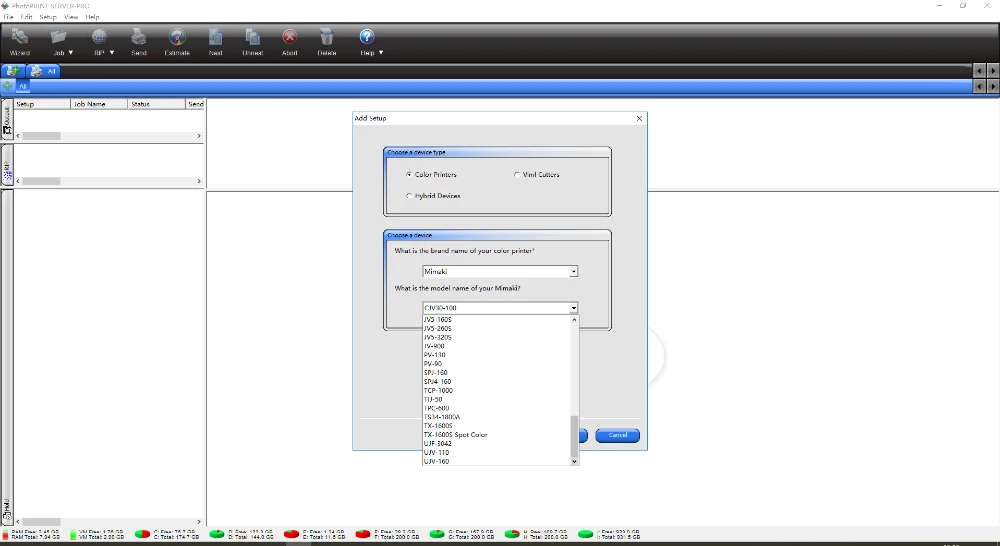Click the C: drive pie chart indicator
Screen dimensions: 1000x546
point(142,534)
